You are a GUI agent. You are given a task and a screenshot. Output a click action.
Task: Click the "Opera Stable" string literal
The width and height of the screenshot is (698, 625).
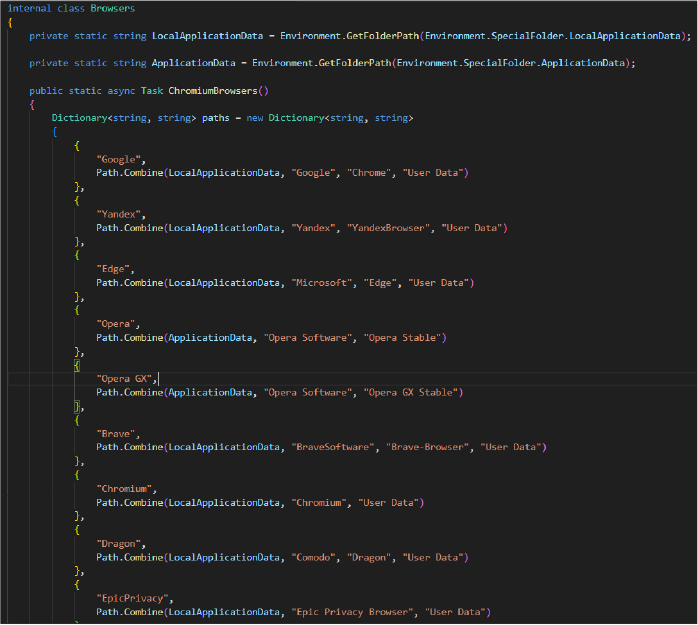point(402,338)
